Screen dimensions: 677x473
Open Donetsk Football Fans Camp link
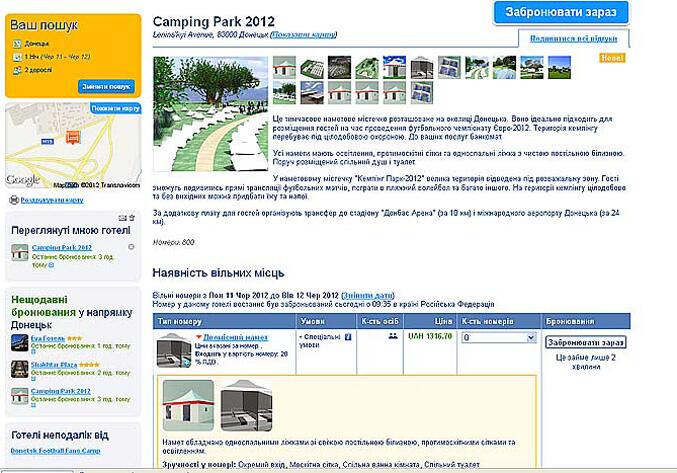tap(55, 451)
